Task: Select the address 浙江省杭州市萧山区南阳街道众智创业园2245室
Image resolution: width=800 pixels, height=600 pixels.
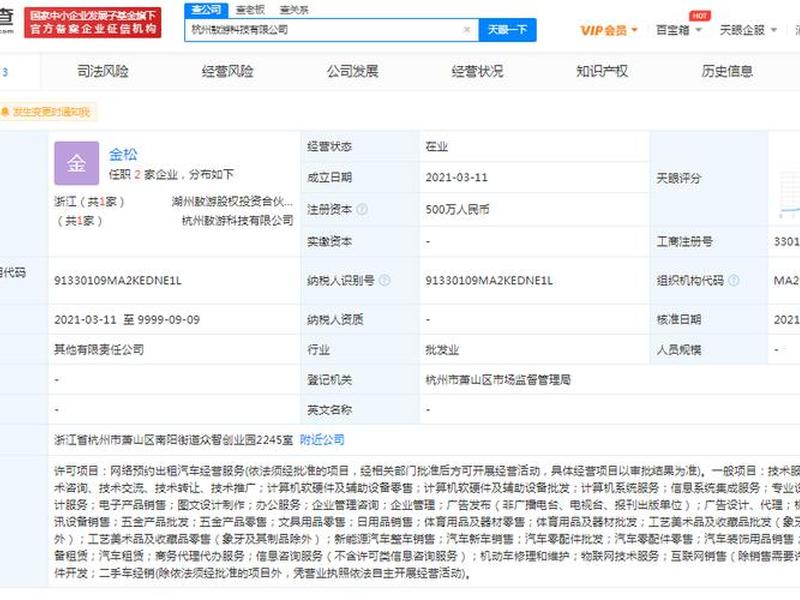Action: (x=173, y=440)
